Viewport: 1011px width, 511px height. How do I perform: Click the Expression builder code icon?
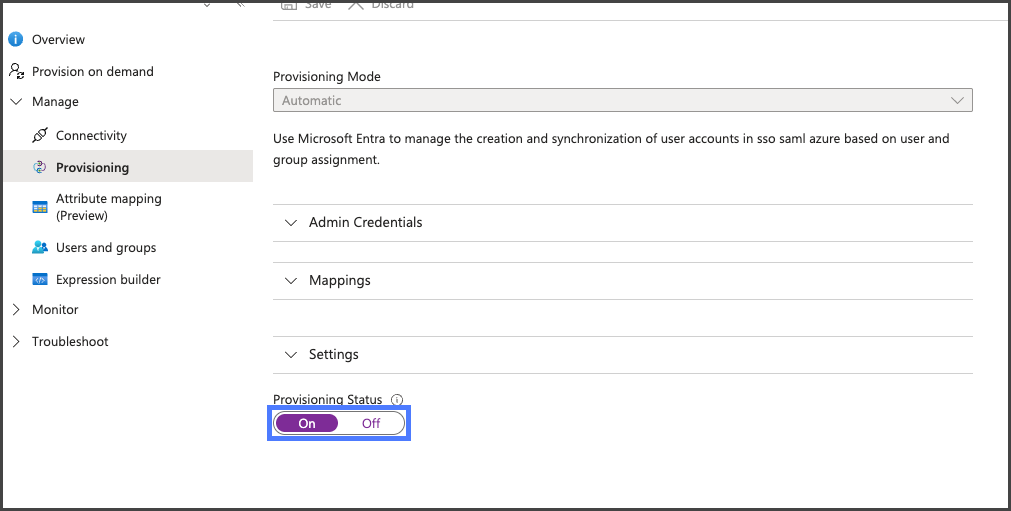pos(40,280)
